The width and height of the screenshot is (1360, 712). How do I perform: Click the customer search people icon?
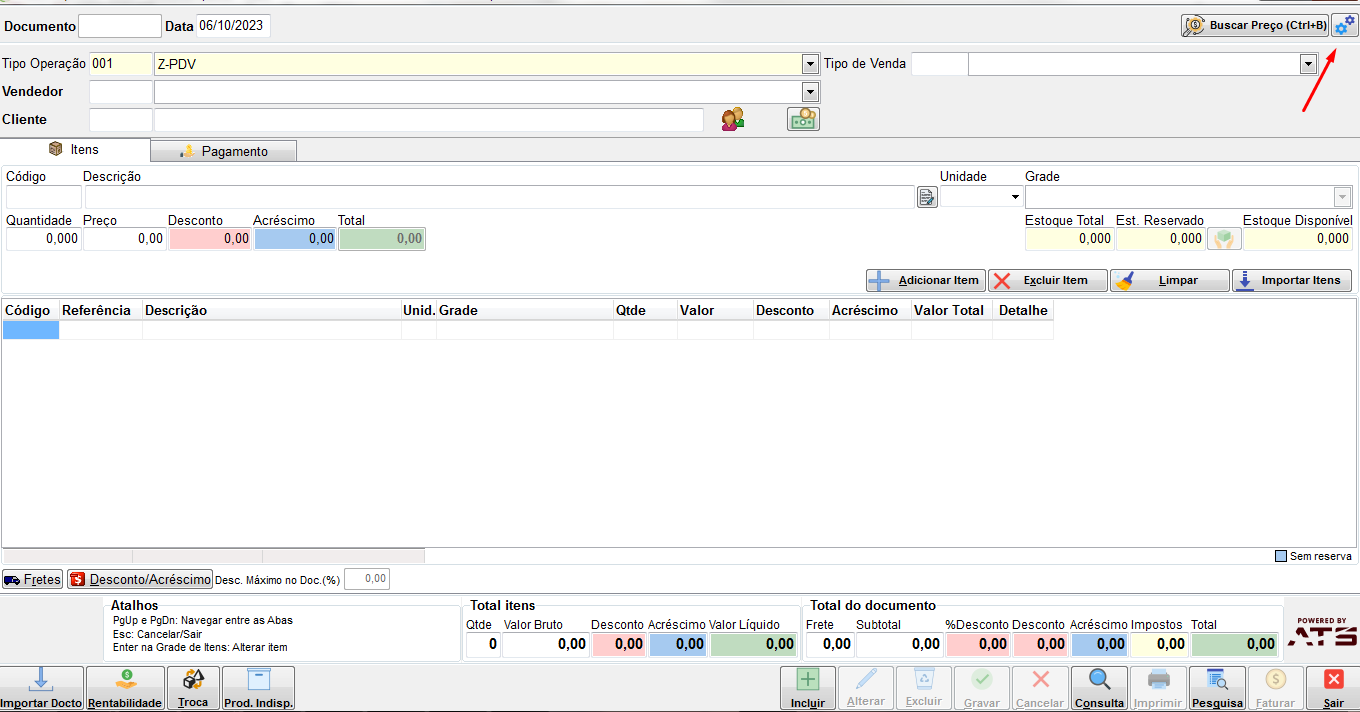(732, 119)
